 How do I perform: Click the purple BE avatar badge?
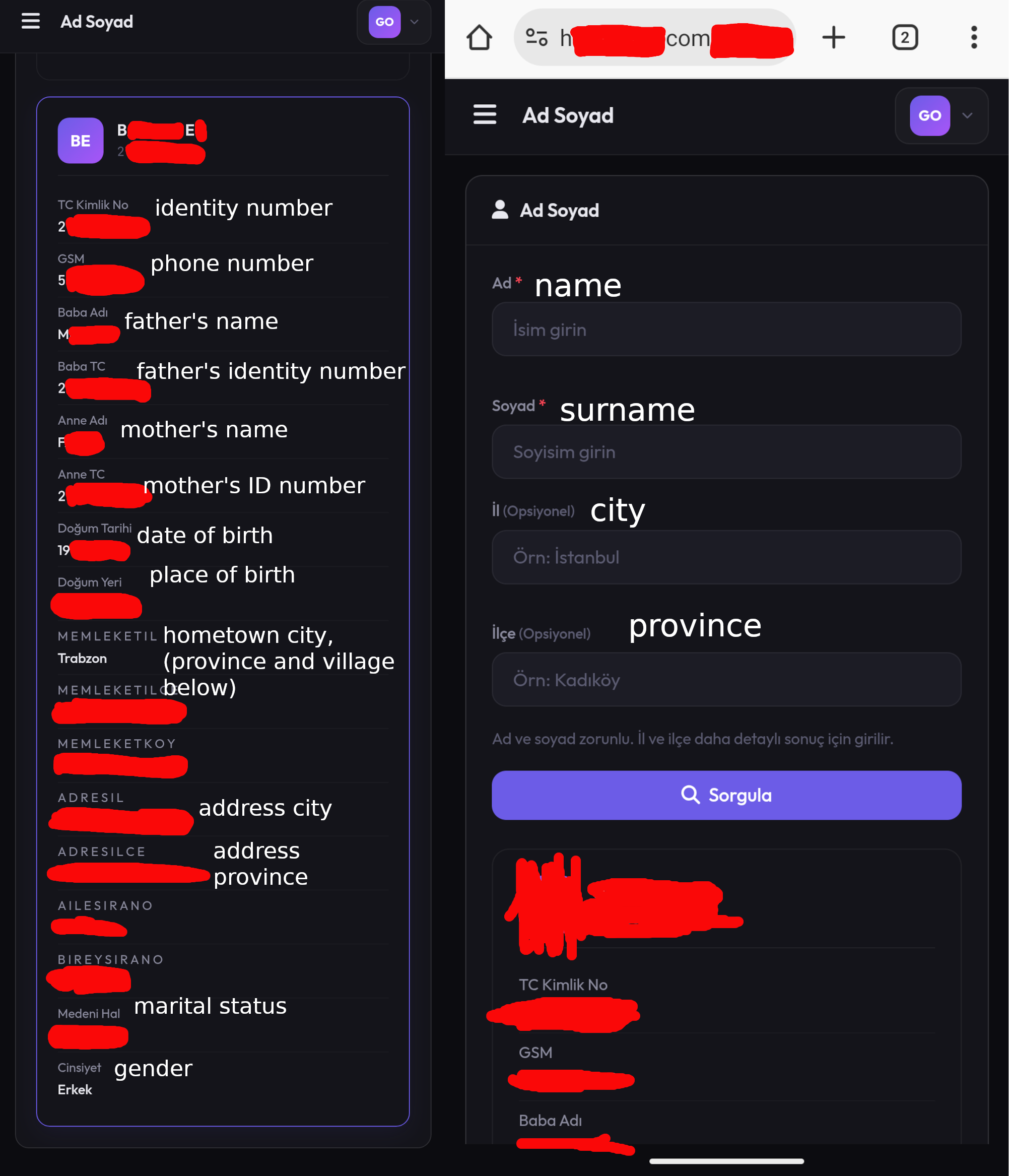tap(81, 141)
